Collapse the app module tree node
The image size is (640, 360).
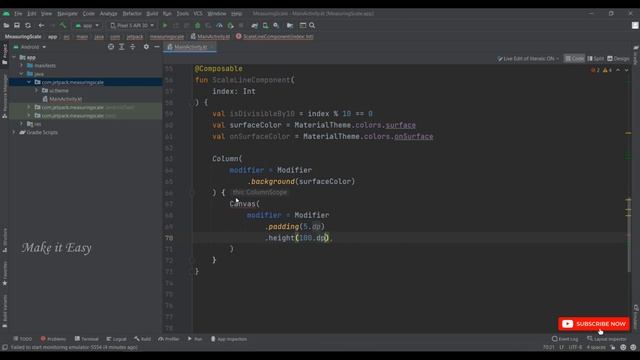click(14, 58)
